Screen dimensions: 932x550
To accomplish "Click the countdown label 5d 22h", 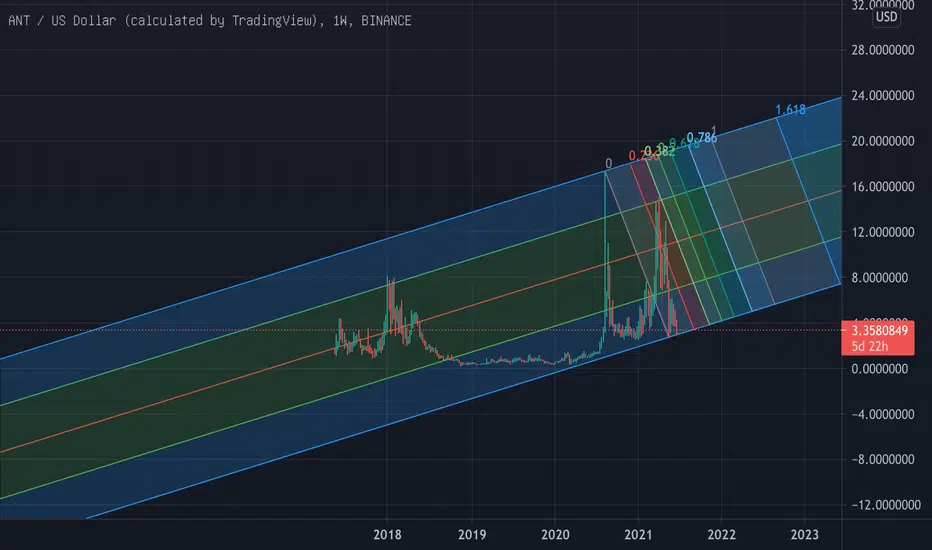I will coord(869,346).
